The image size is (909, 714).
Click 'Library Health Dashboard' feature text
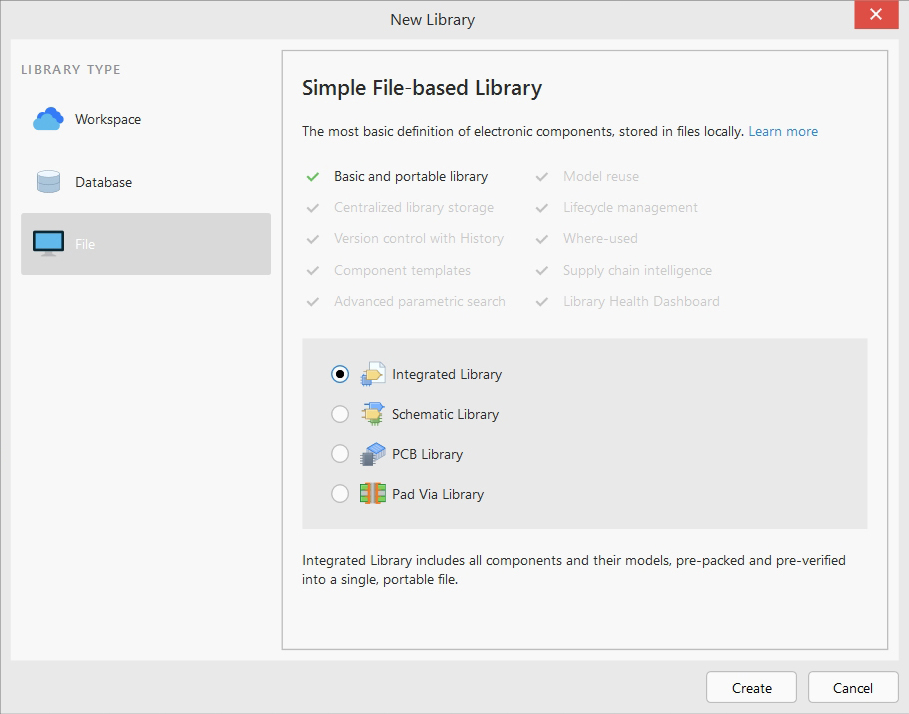[x=641, y=301]
